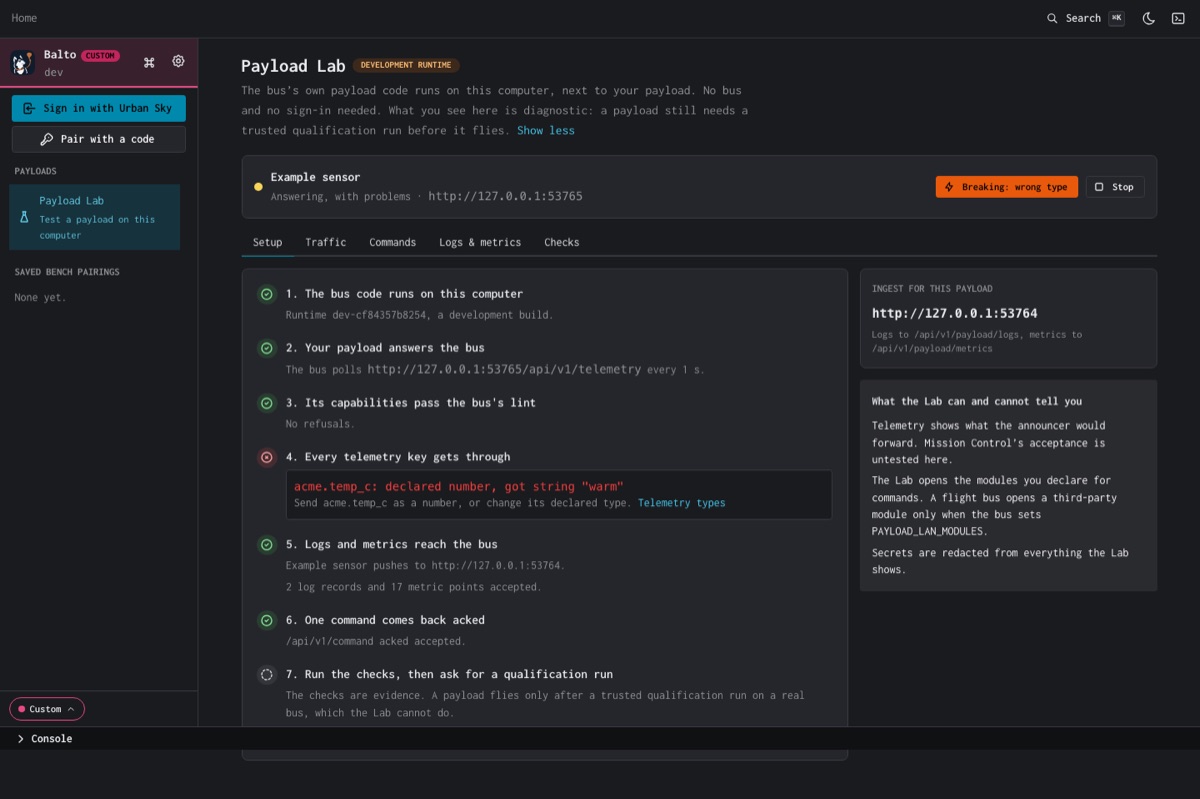Click the green check beside step 3
1200x799 pixels.
[267, 403]
